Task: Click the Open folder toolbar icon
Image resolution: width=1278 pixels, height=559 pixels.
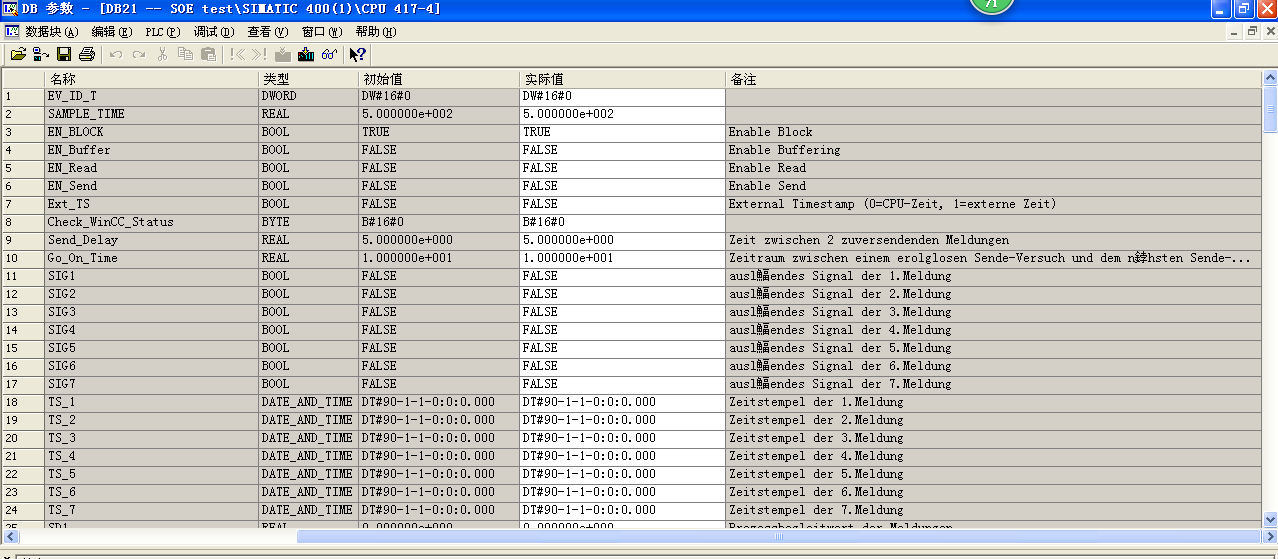Action: coord(17,54)
